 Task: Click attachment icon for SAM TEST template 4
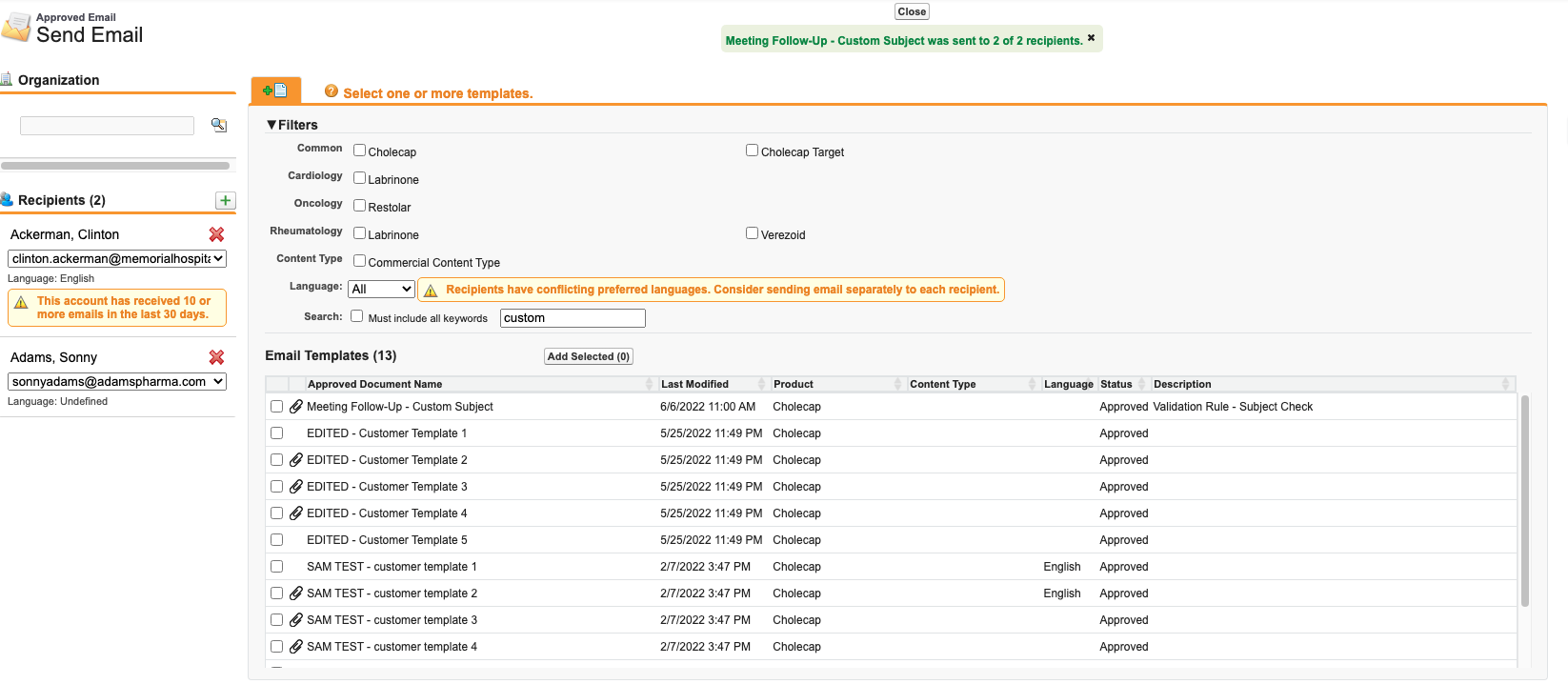296,647
